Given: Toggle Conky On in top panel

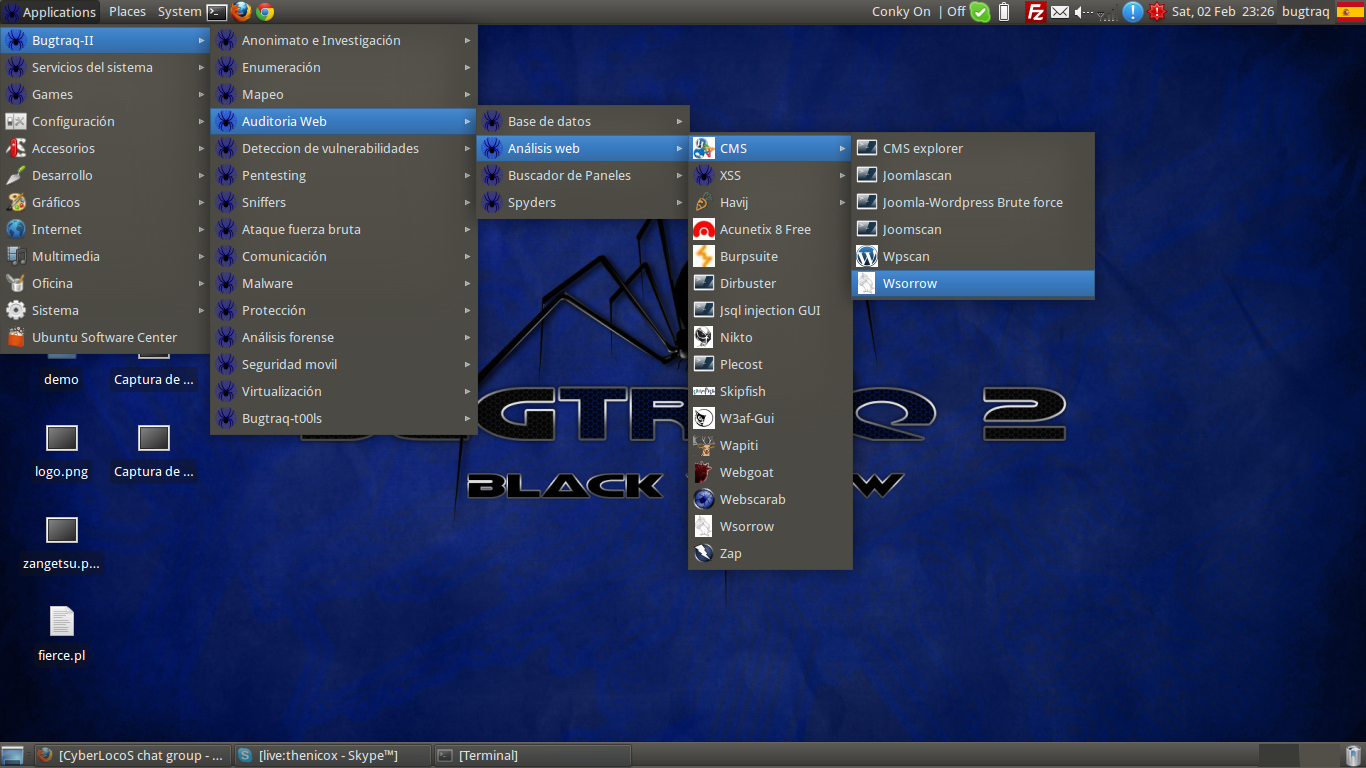Looking at the screenshot, I should tap(901, 12).
